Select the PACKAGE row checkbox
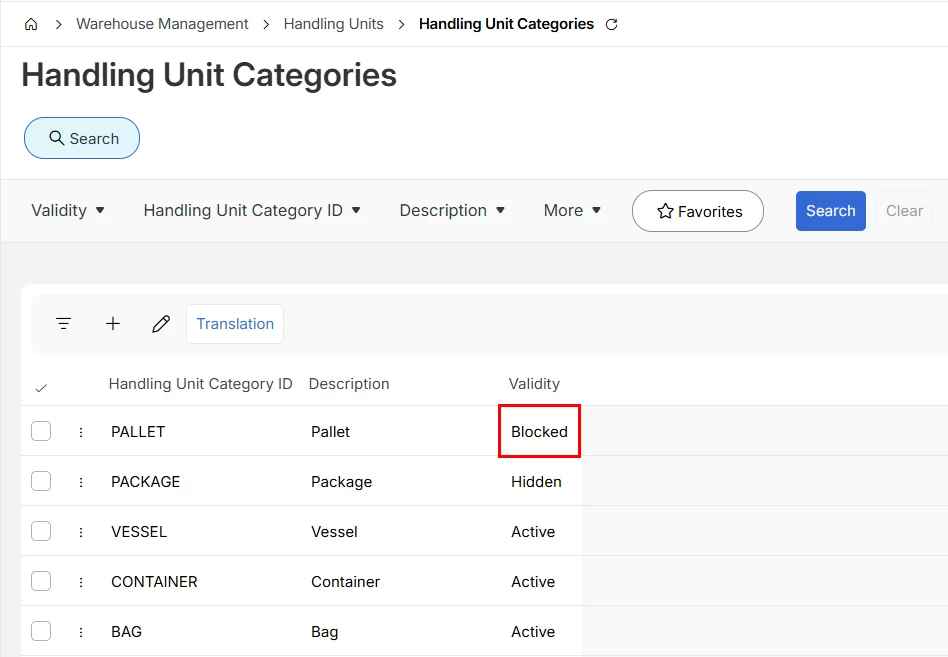This screenshot has width=948, height=657. point(41,481)
